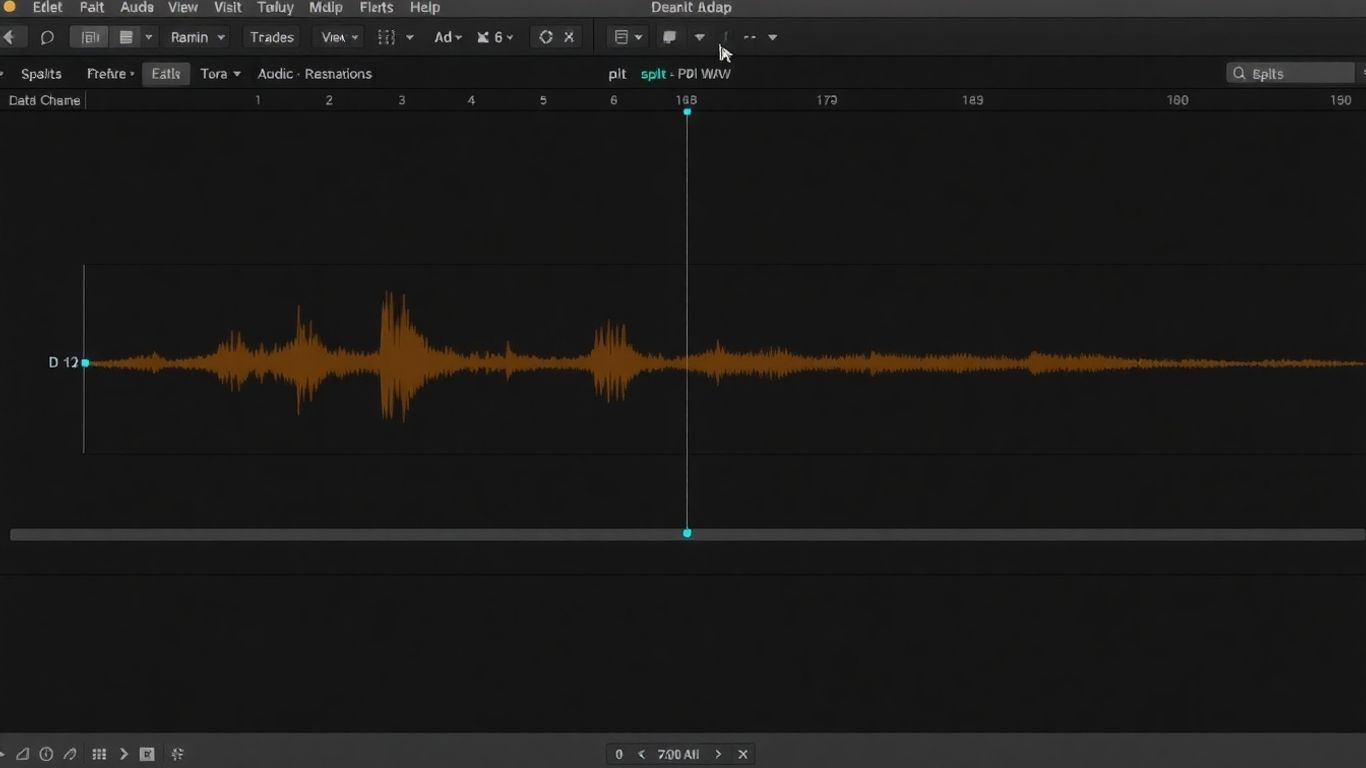This screenshot has width=1366, height=768.
Task: Click the refresh/sync icon in the toolbar
Action: 545,37
